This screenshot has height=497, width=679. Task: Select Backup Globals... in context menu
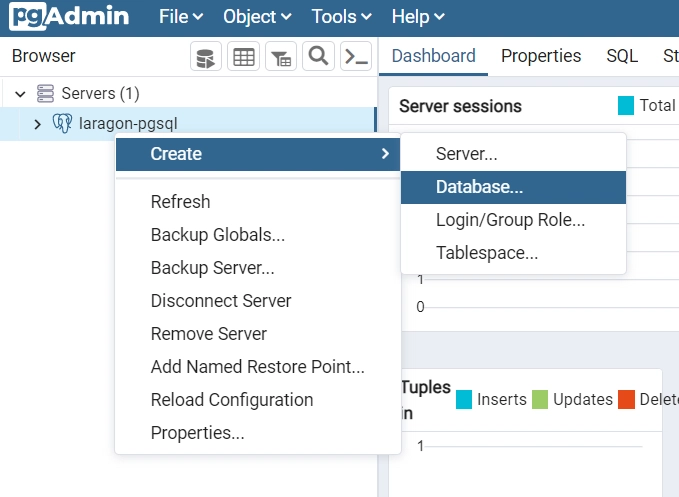point(258,235)
